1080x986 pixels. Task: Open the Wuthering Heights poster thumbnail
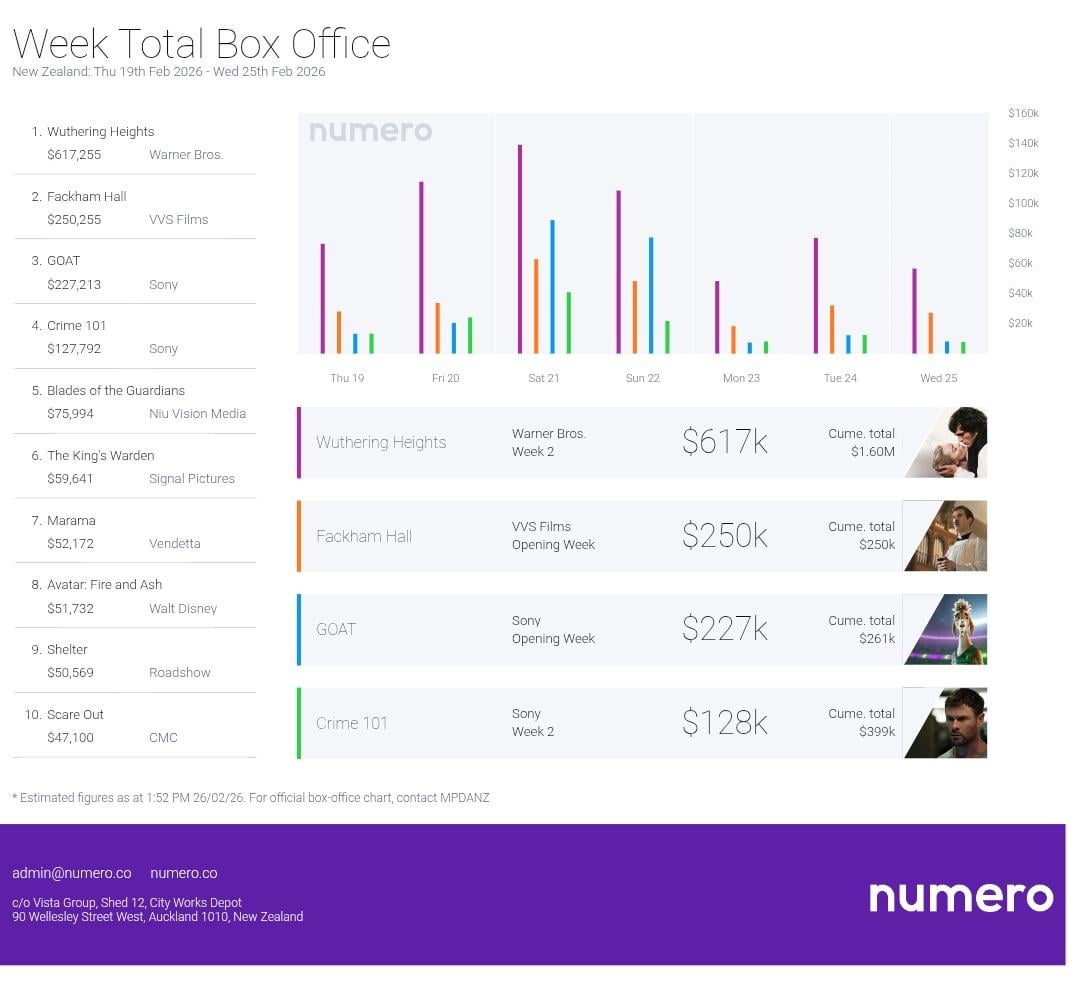tap(946, 442)
